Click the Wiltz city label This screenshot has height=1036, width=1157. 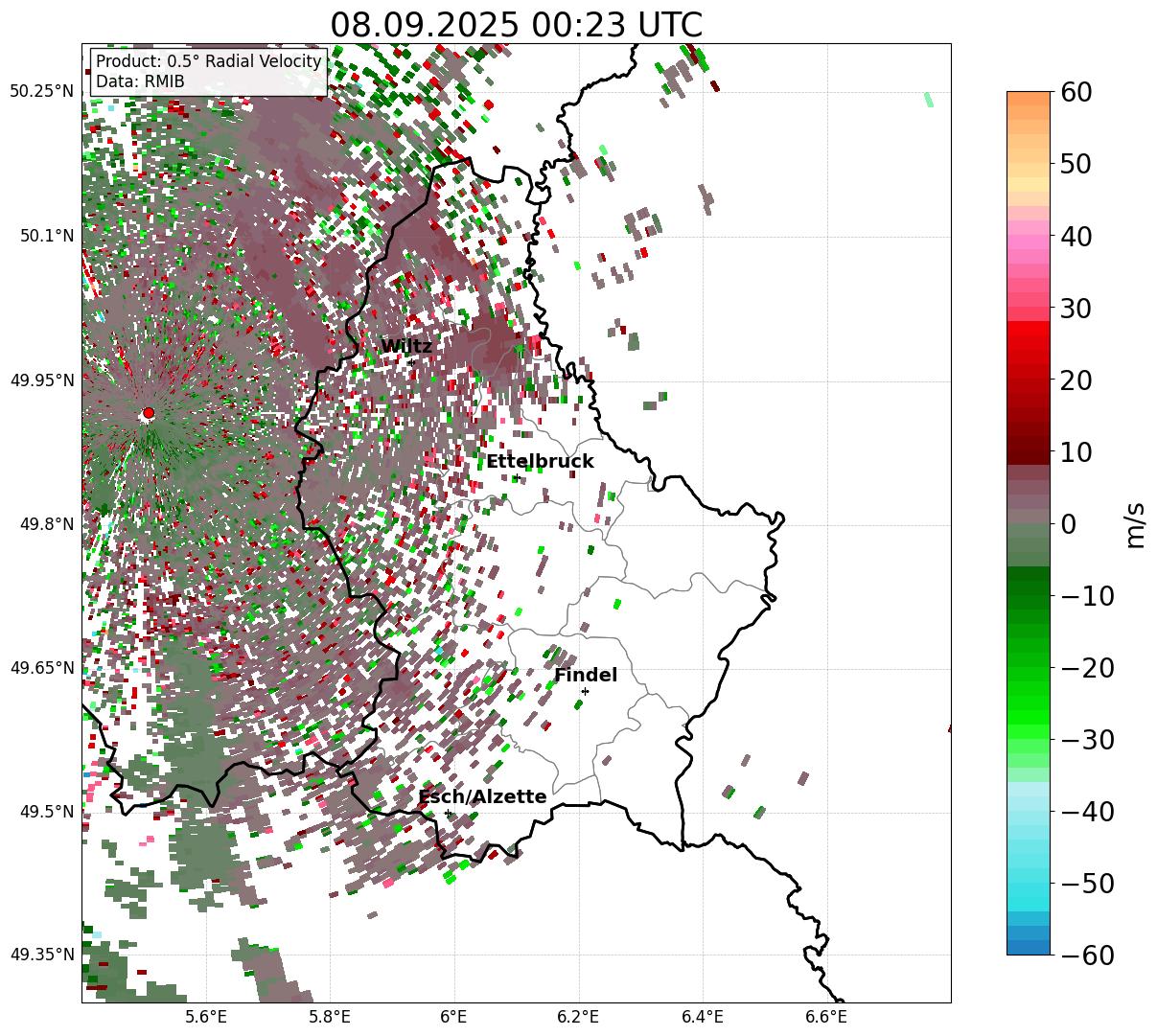click(x=406, y=347)
